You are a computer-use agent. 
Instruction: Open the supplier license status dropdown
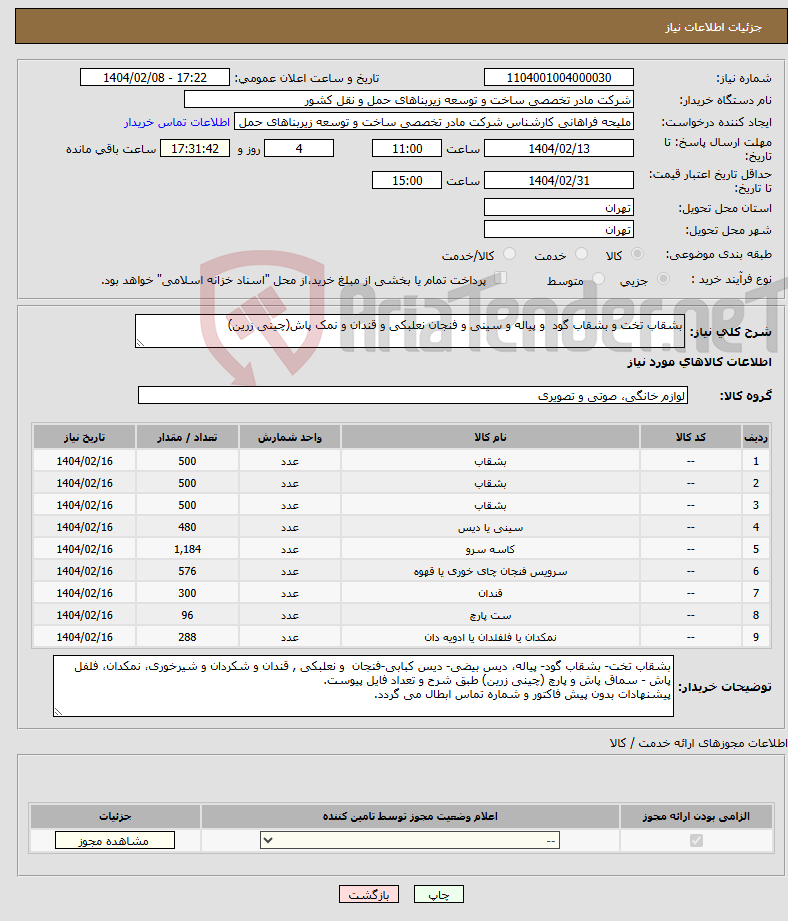tap(410, 841)
